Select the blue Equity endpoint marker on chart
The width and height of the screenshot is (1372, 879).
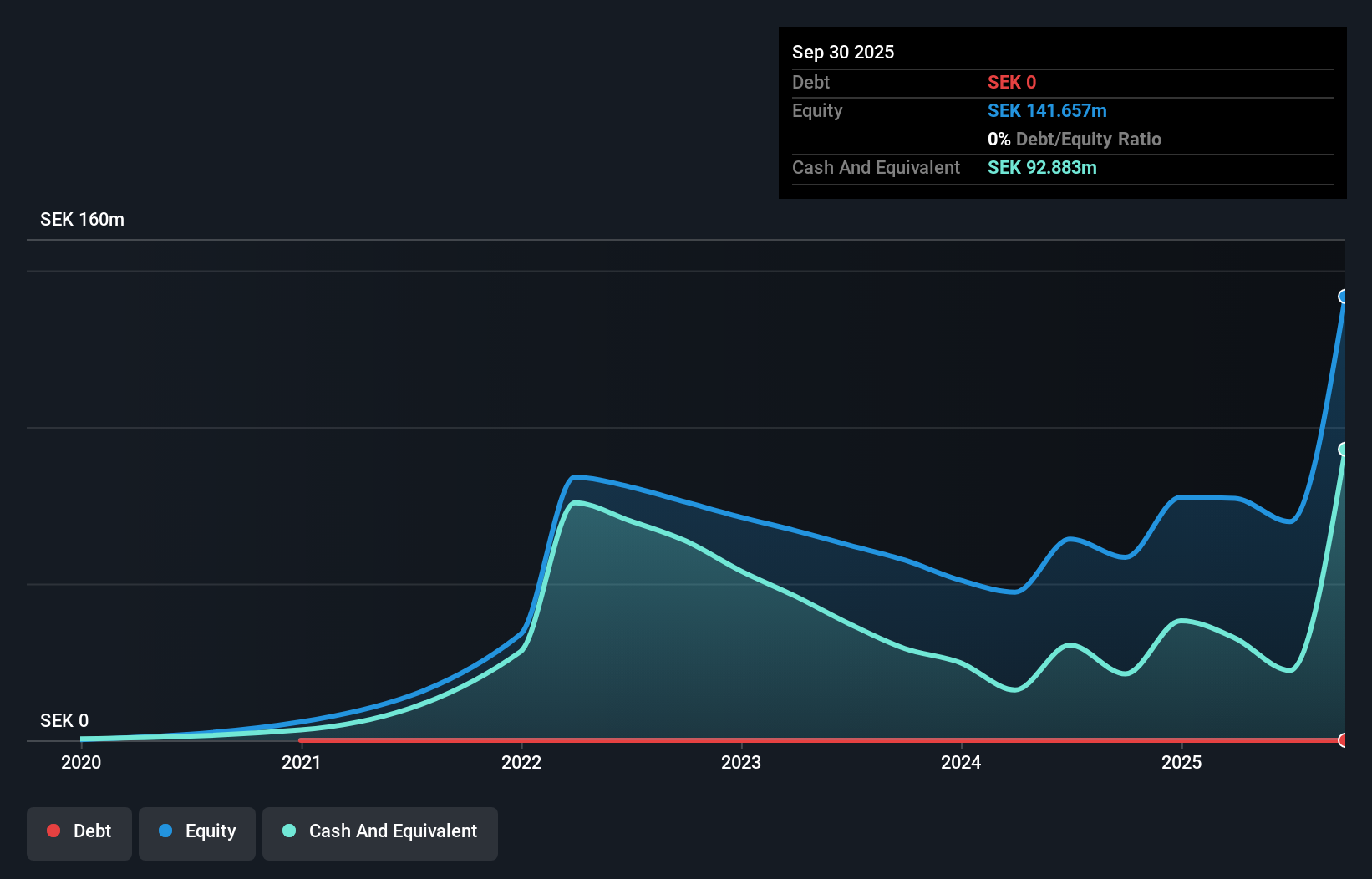coord(1344,297)
